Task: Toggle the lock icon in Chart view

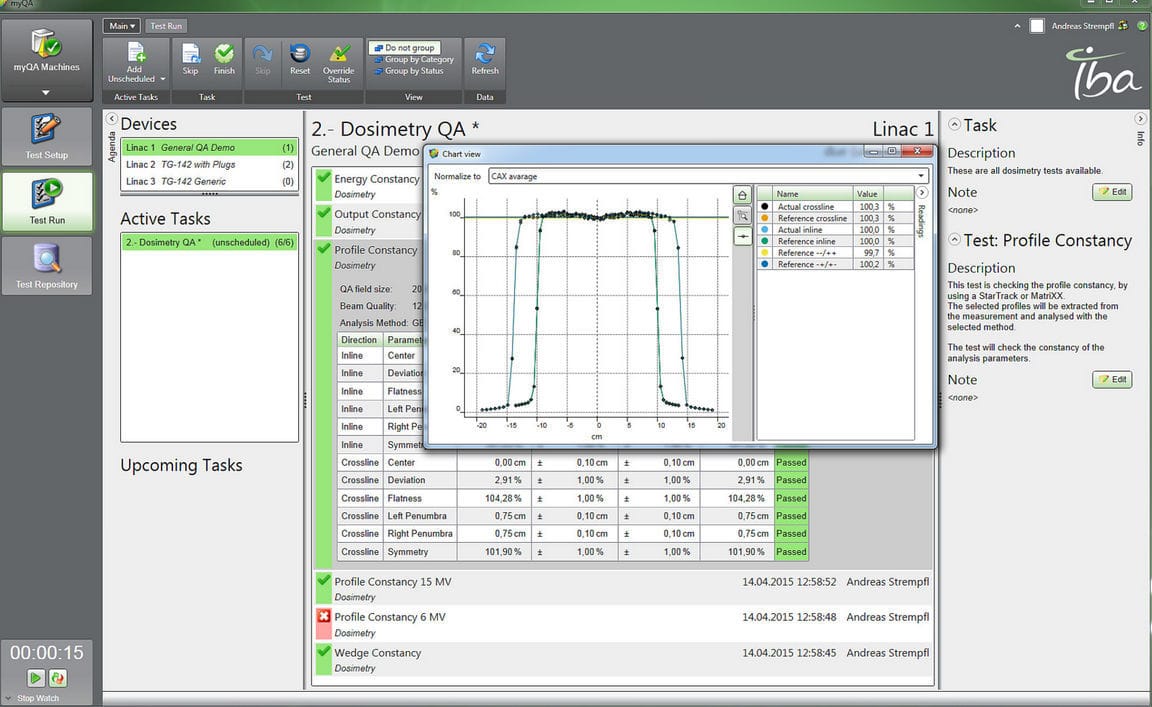Action: coord(742,196)
